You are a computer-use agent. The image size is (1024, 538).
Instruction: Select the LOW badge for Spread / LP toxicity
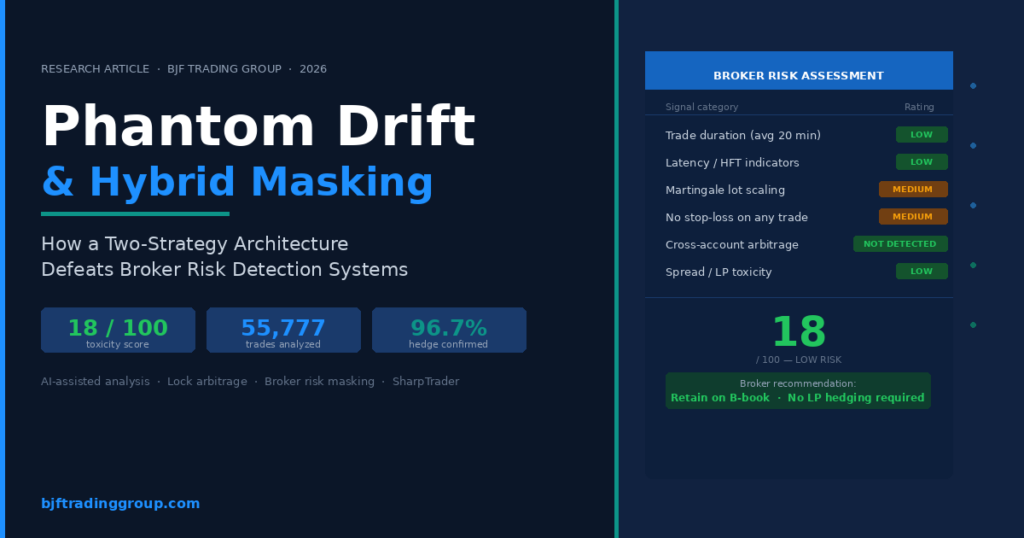point(921,271)
